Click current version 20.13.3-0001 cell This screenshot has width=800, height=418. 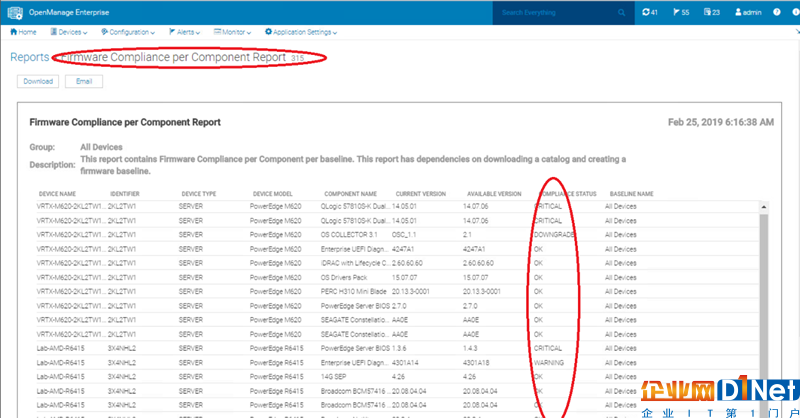tap(411, 291)
